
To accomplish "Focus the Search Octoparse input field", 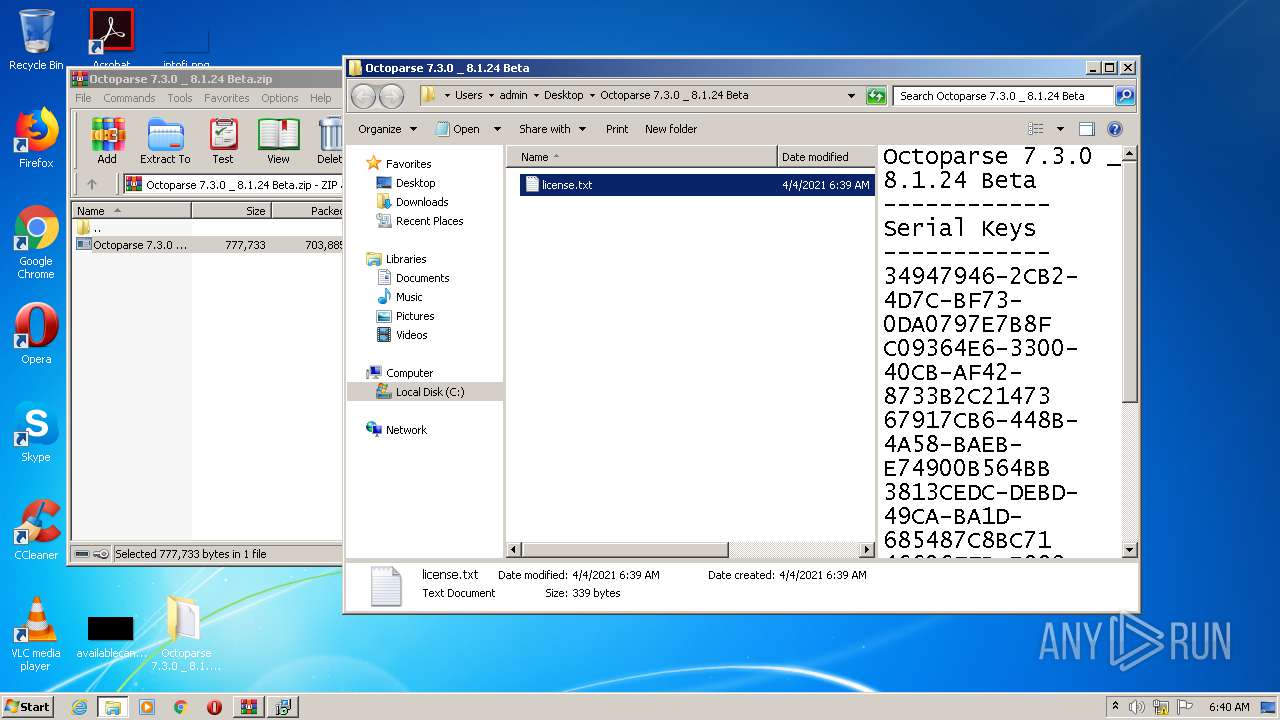I will pos(1003,96).
